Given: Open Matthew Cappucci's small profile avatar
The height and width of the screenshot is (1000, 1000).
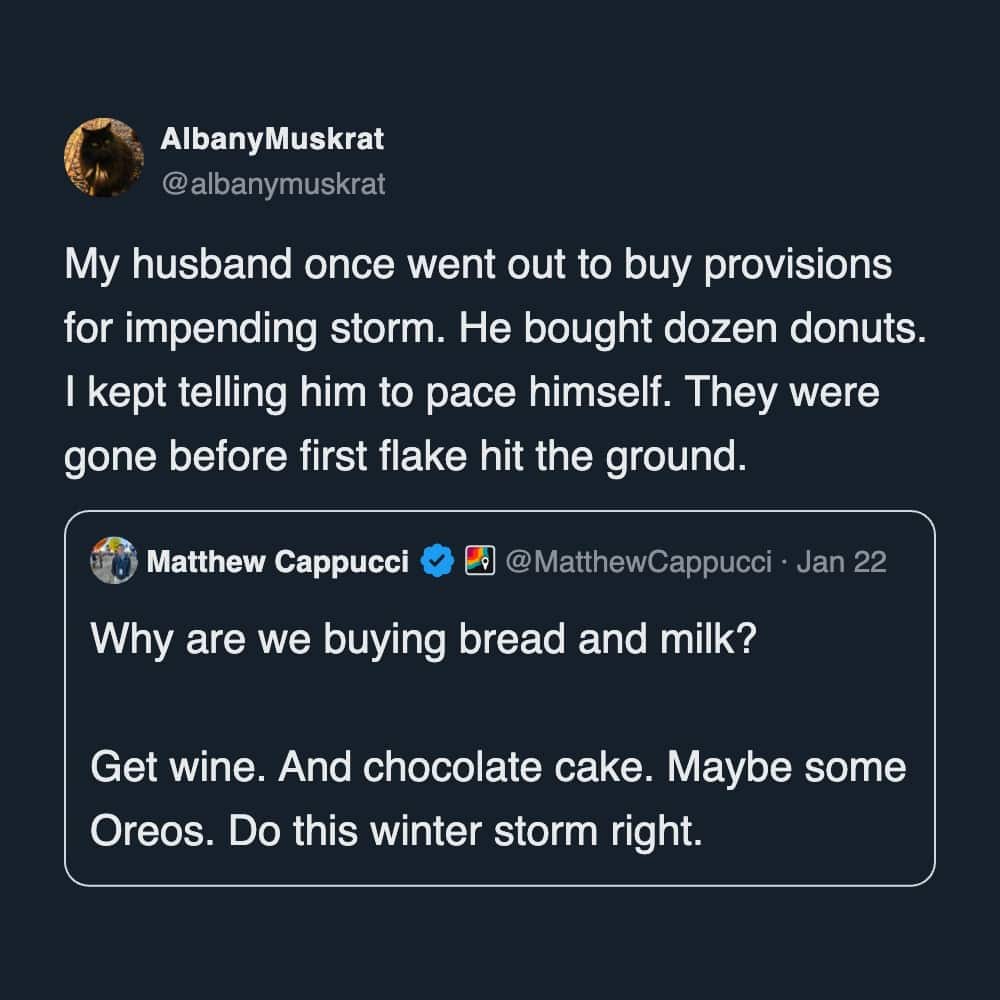Looking at the screenshot, I should 114,561.
